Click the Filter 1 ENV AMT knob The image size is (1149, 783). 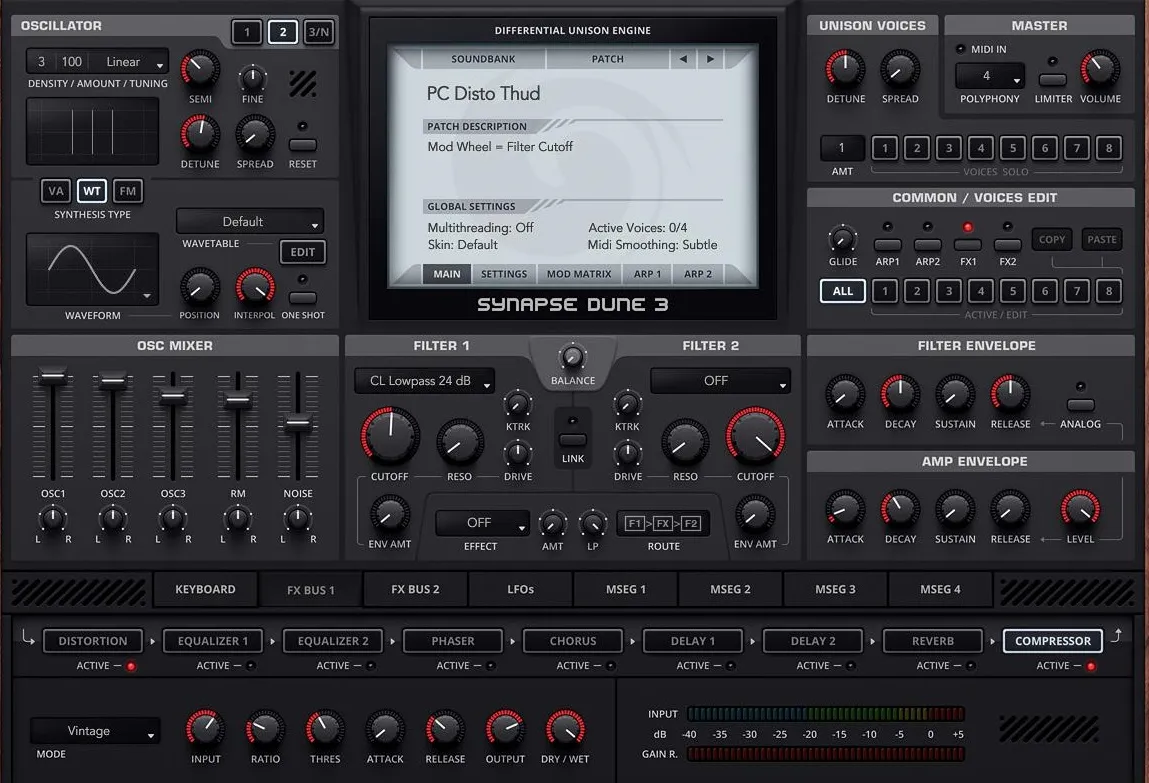click(x=390, y=514)
